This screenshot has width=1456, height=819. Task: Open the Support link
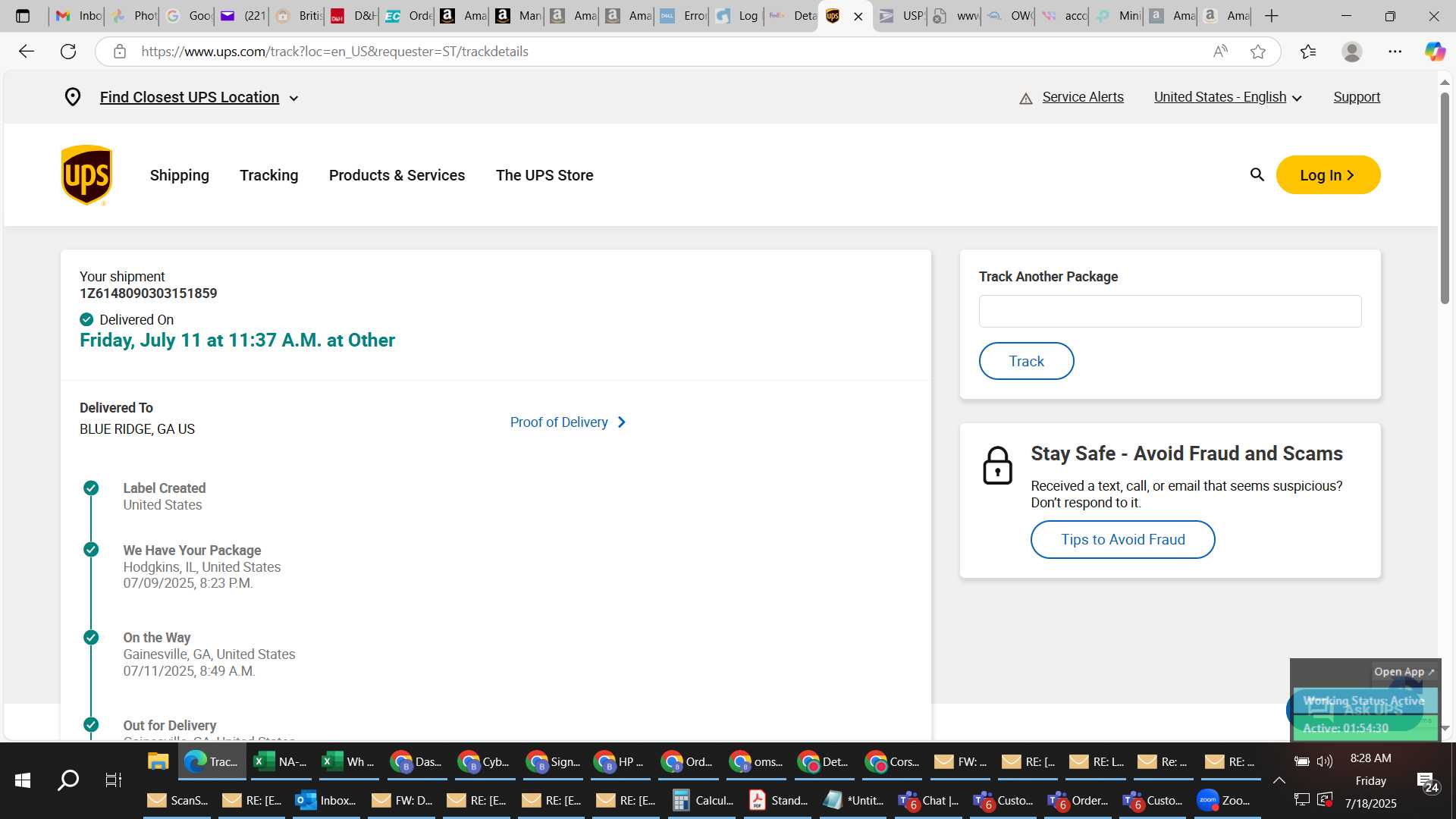1357,97
